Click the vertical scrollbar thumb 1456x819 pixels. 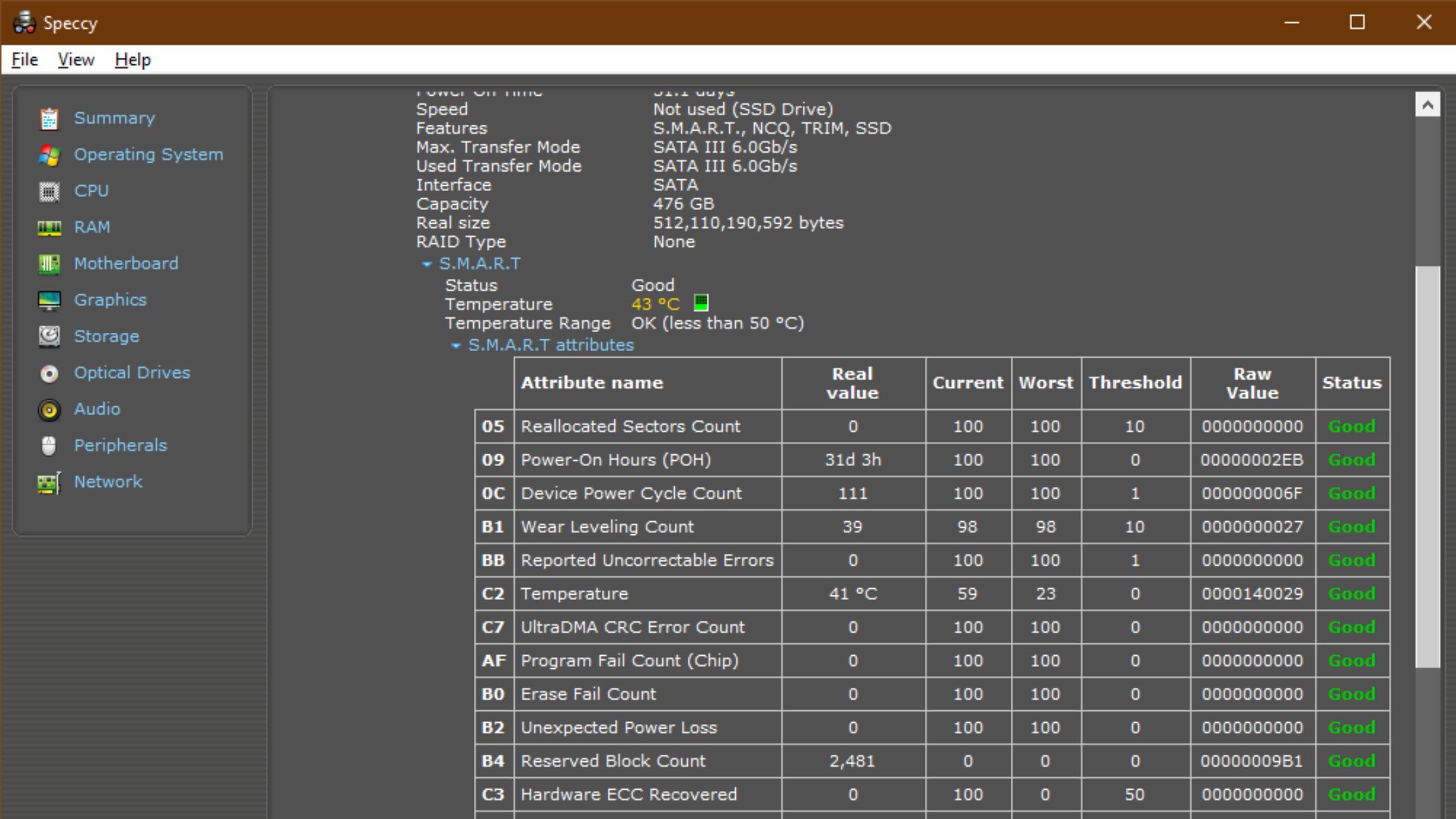coord(1427,467)
